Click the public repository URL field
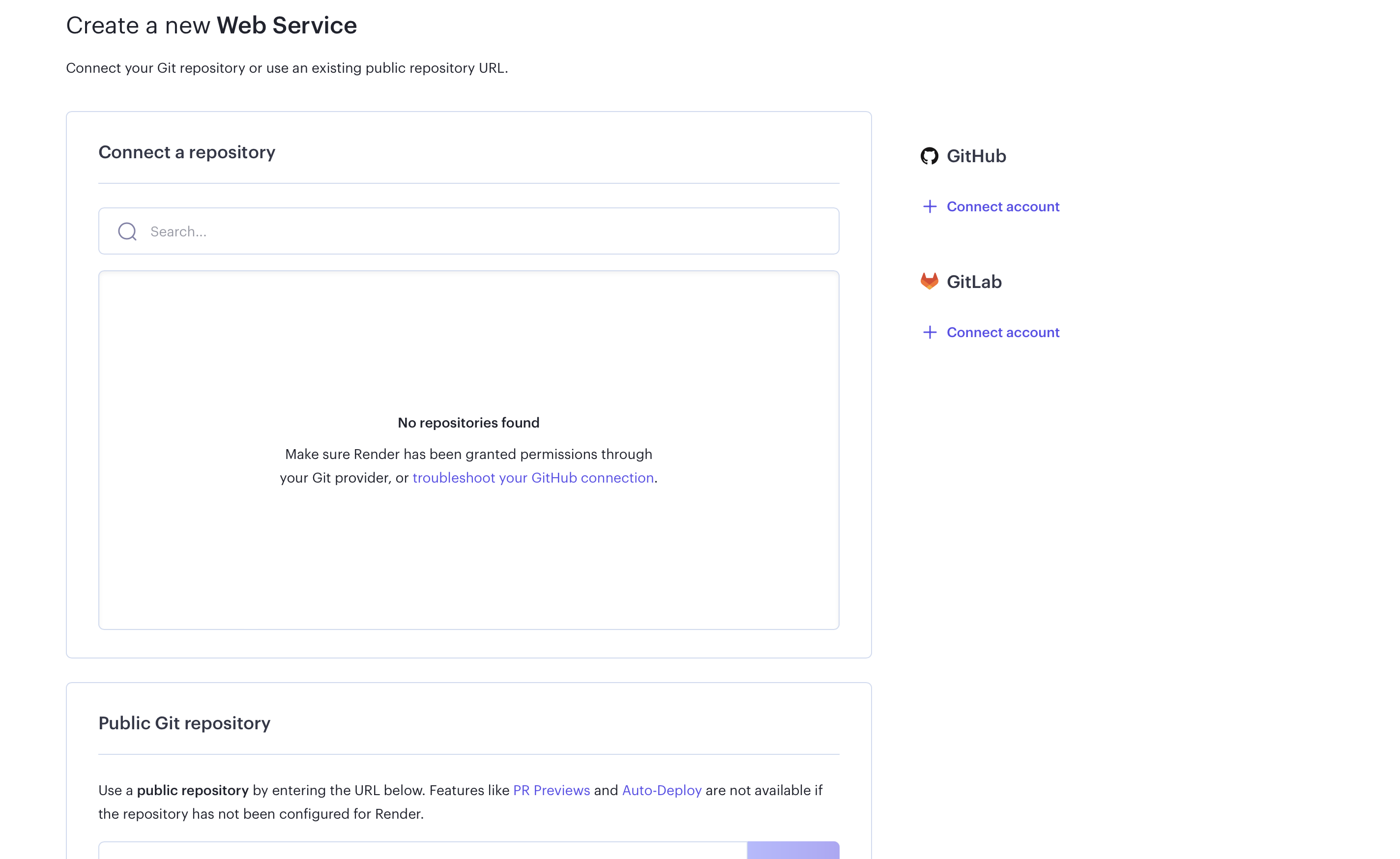 [x=422, y=851]
